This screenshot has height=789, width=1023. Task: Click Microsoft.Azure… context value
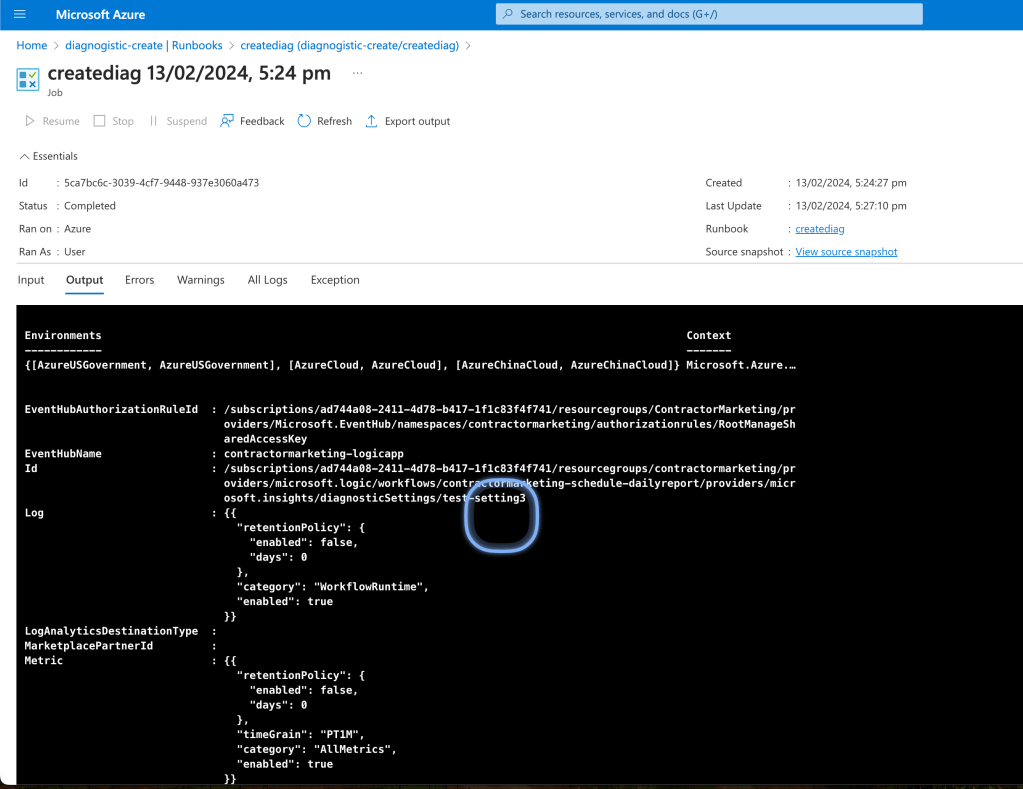point(741,365)
